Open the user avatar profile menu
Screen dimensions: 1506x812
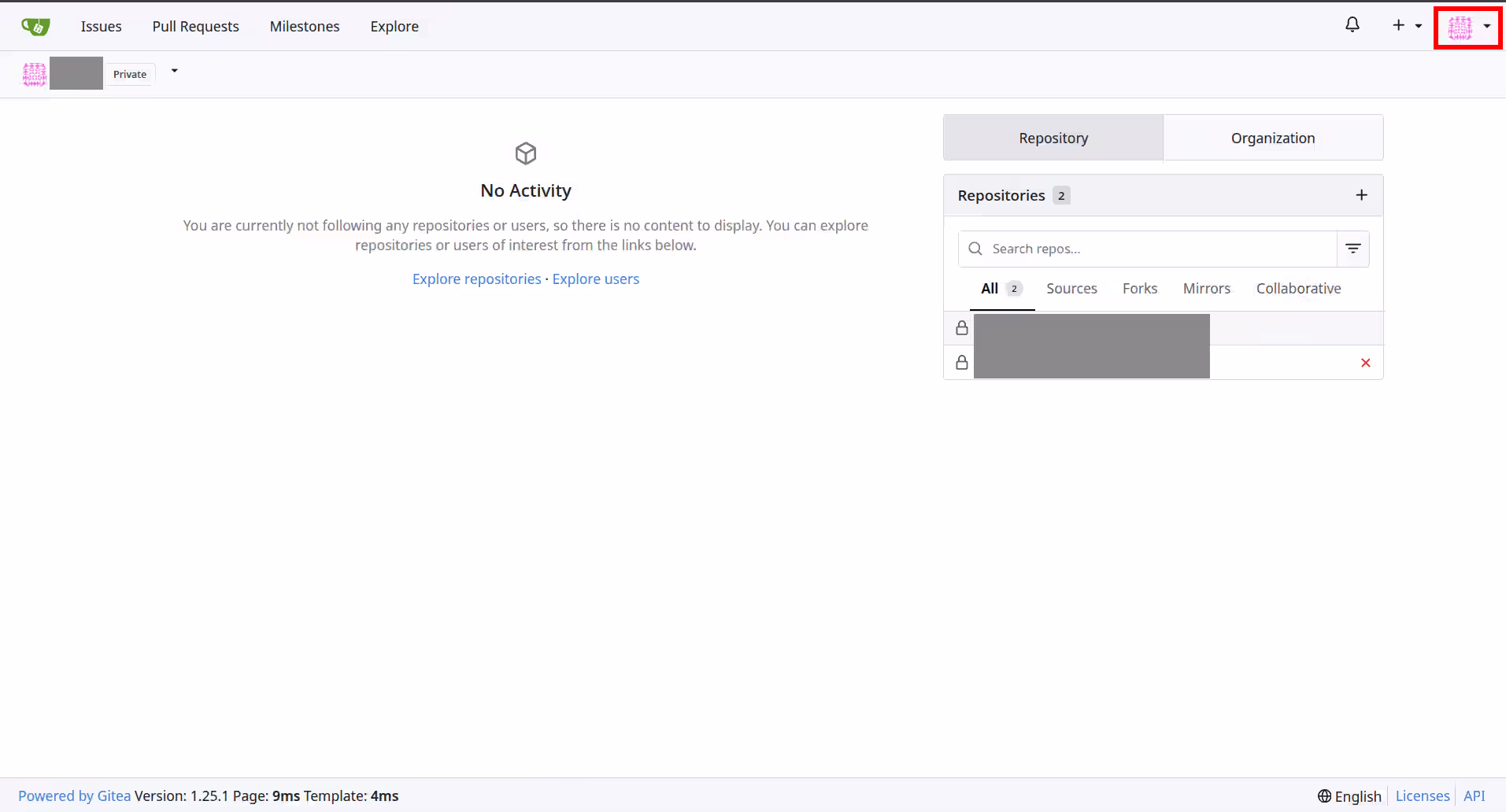1467,28
